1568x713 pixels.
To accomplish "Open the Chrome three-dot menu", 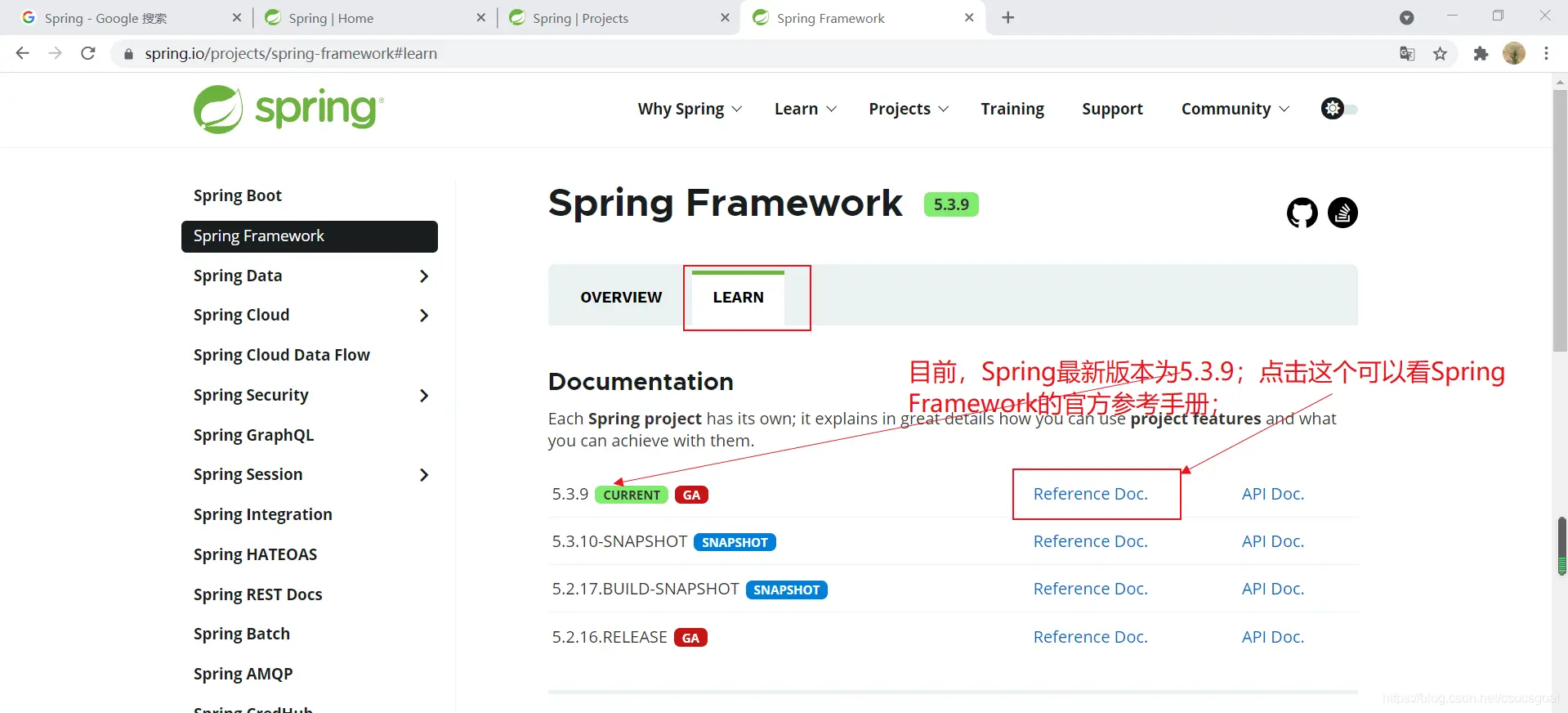I will click(1546, 53).
